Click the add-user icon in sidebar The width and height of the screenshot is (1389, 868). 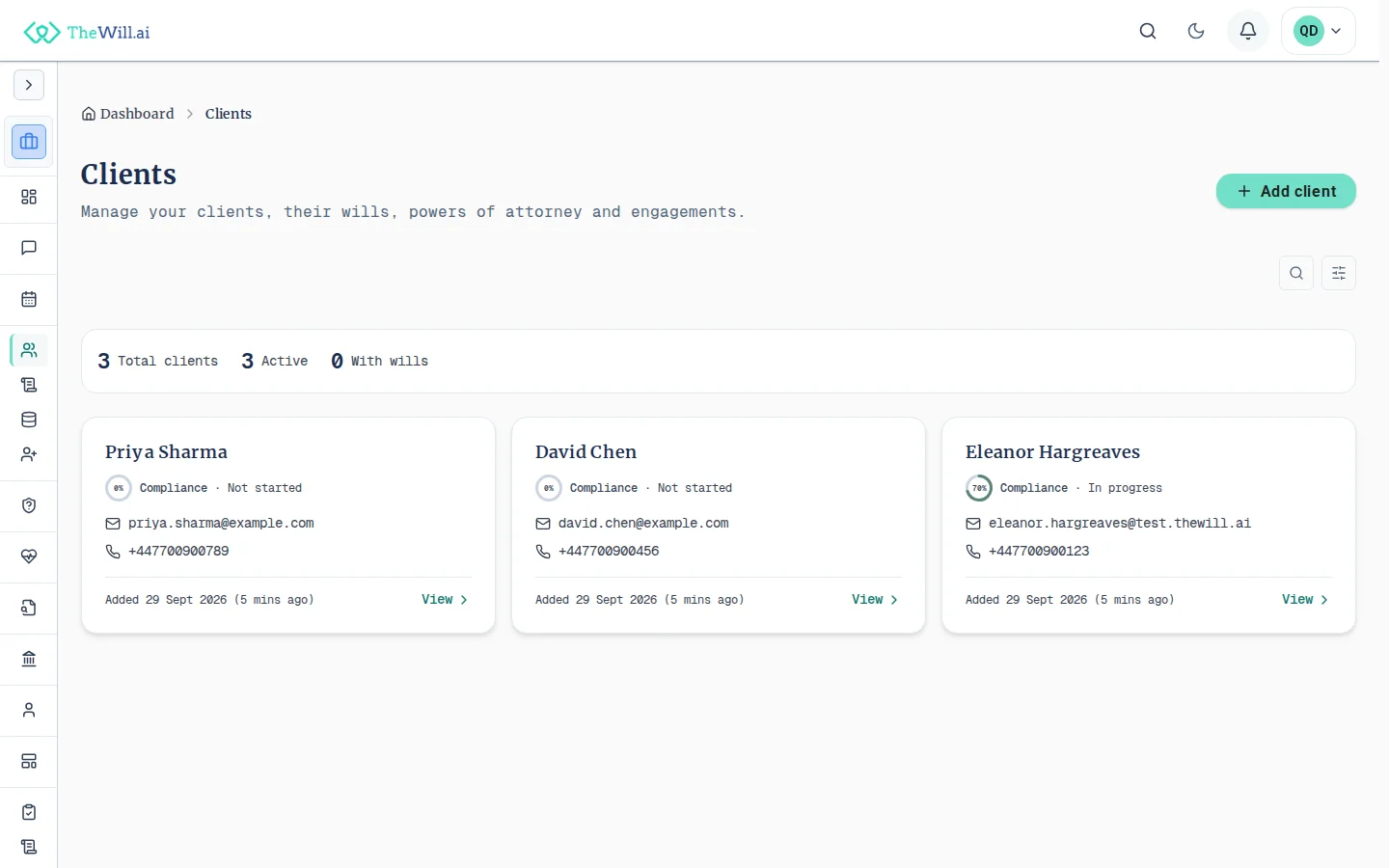click(29, 454)
